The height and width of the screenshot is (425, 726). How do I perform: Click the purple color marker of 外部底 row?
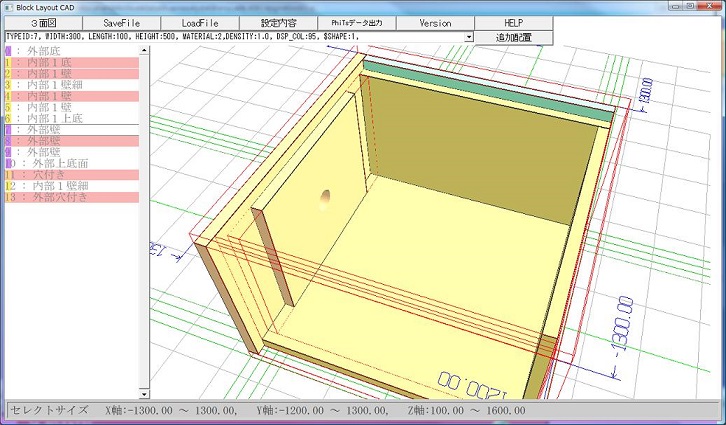pyautogui.click(x=7, y=51)
